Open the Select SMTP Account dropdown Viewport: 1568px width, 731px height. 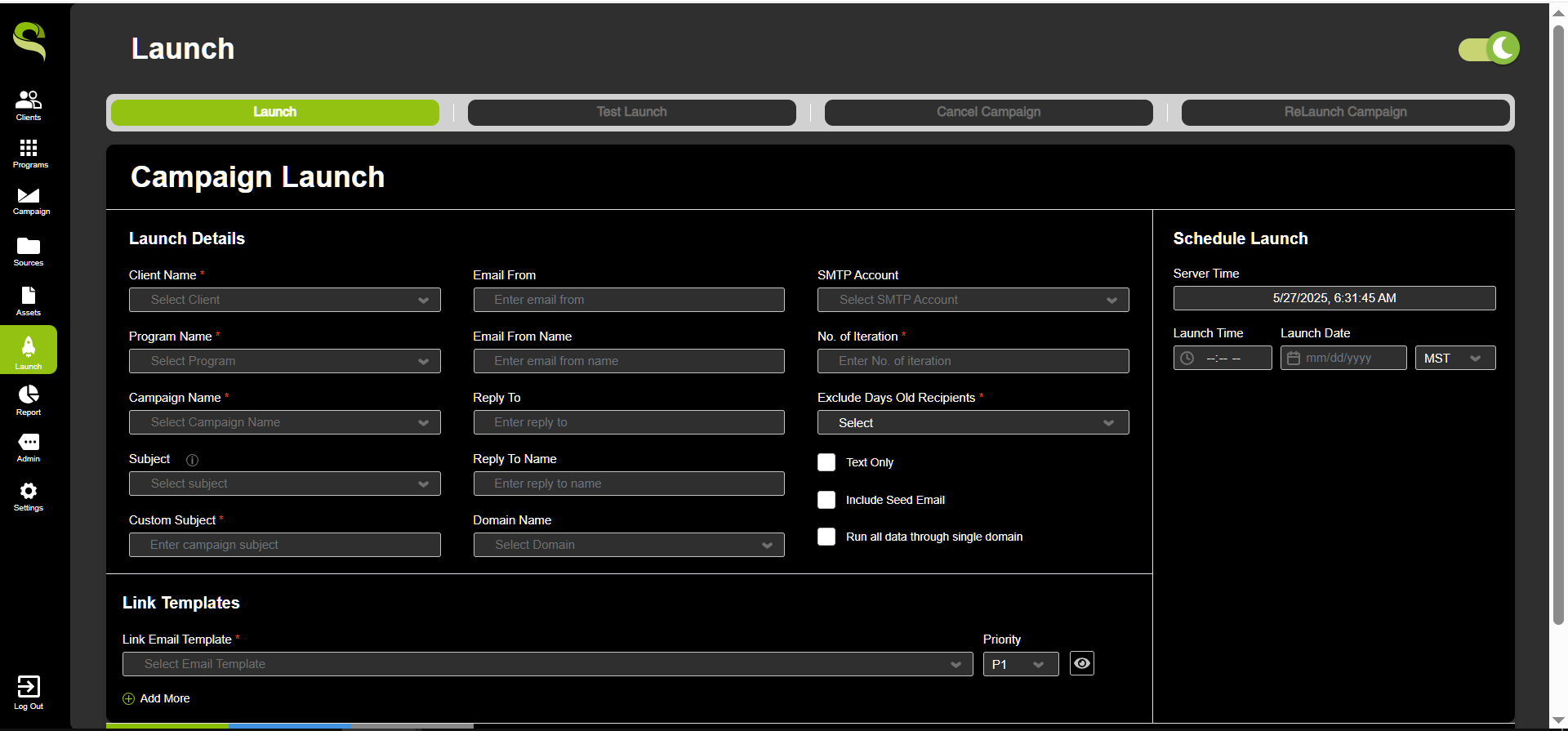click(973, 300)
